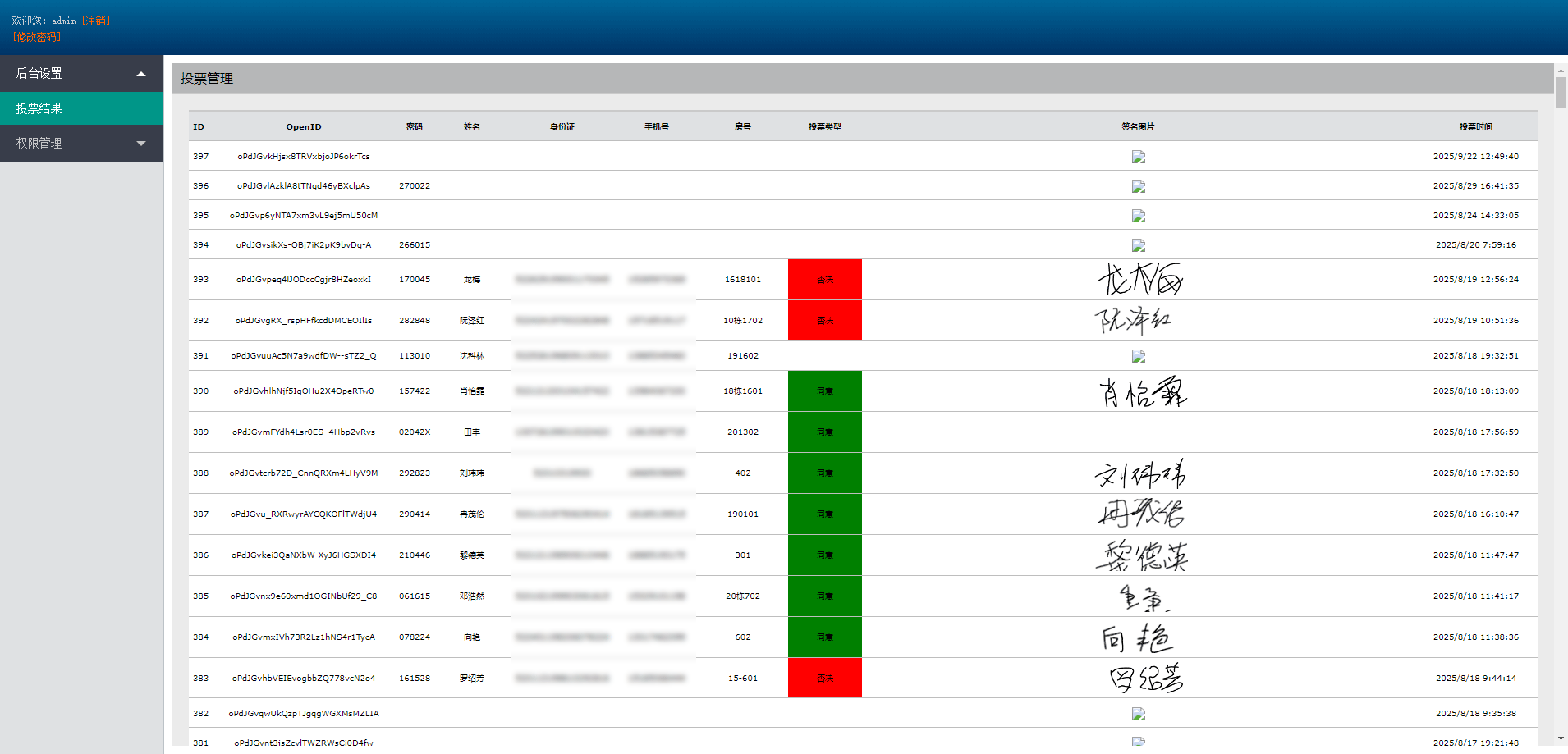This screenshot has height=754, width=1568.
Task: Click the broken signature image in row 396
Action: (1138, 186)
